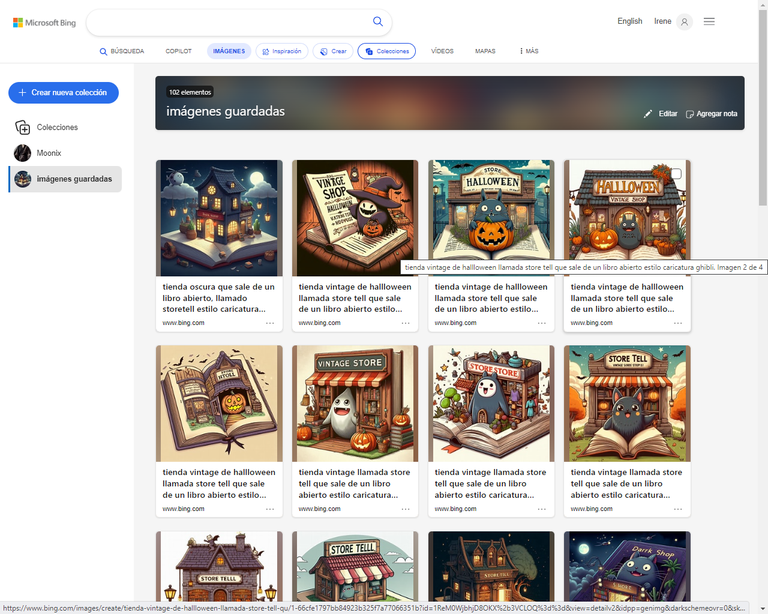This screenshot has height=614, width=768.
Task: Click the Microsoft Bing logo
Action: pos(45,23)
